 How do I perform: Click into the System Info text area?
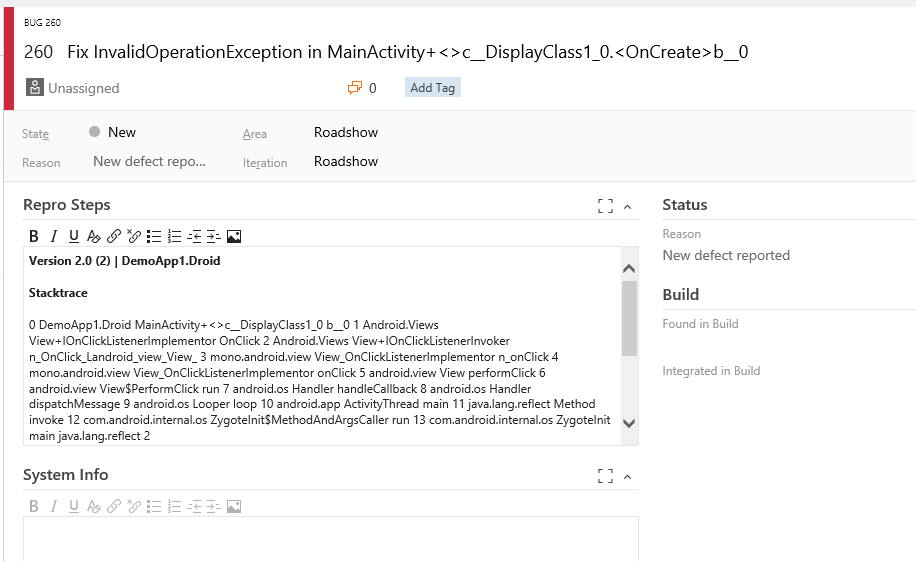(x=330, y=537)
